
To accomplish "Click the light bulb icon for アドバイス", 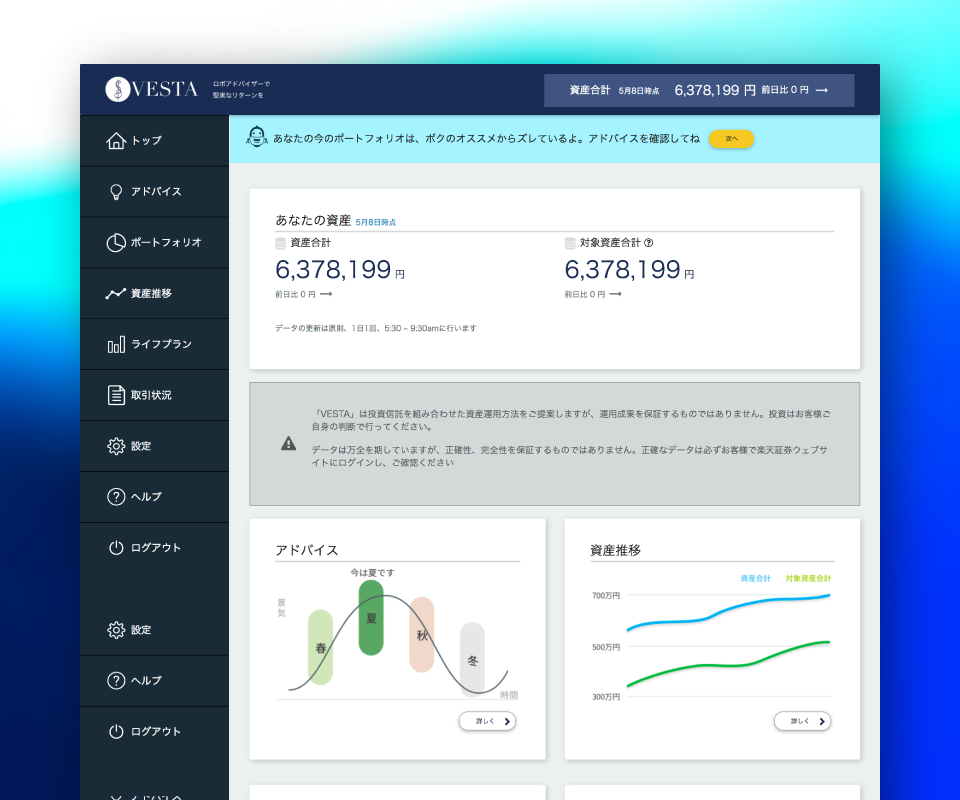I will coord(116,192).
